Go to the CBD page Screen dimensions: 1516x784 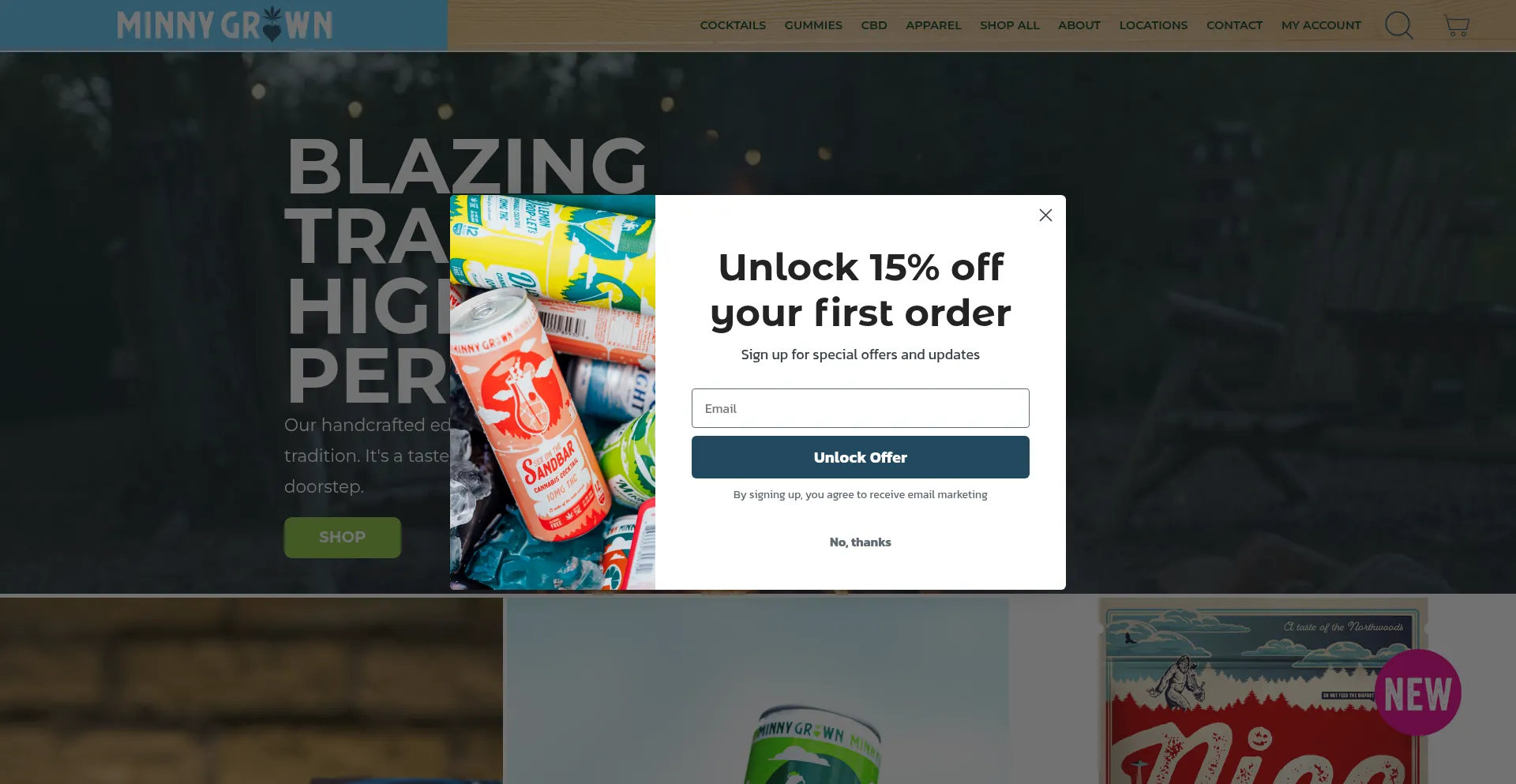tap(874, 25)
